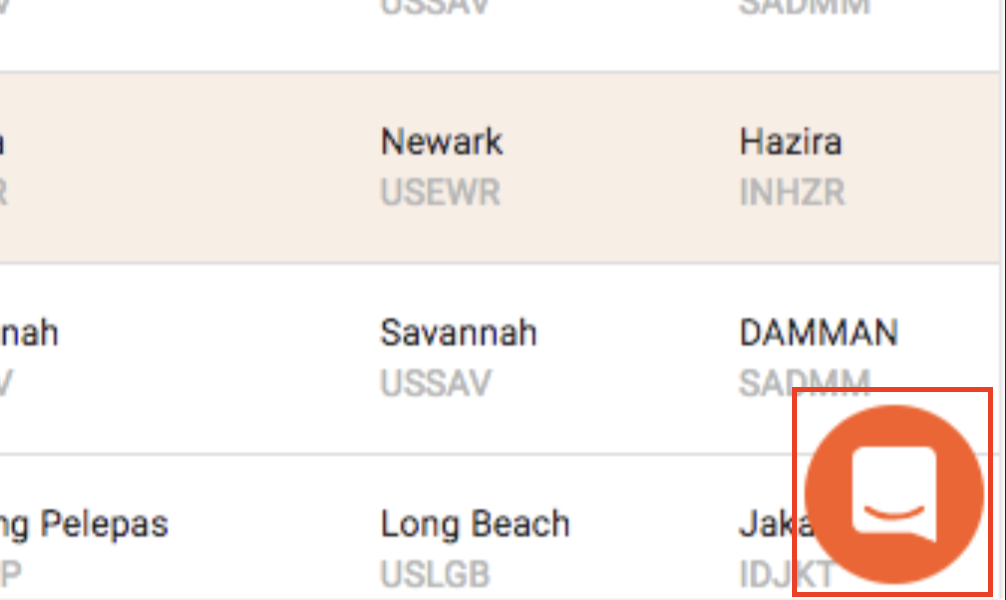This screenshot has width=1006, height=600.
Task: Click SADMM code beneath DAMMAN
Action: click(805, 383)
